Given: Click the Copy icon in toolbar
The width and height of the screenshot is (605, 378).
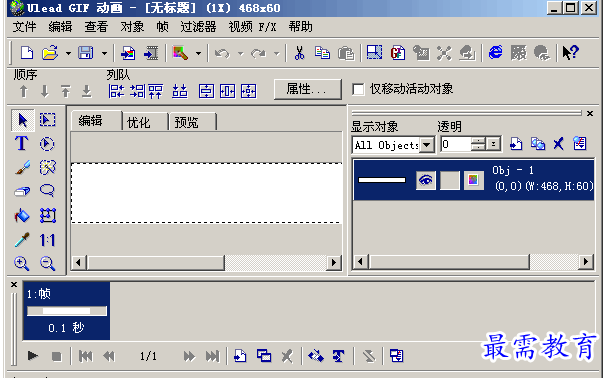Looking at the screenshot, I should (322, 53).
